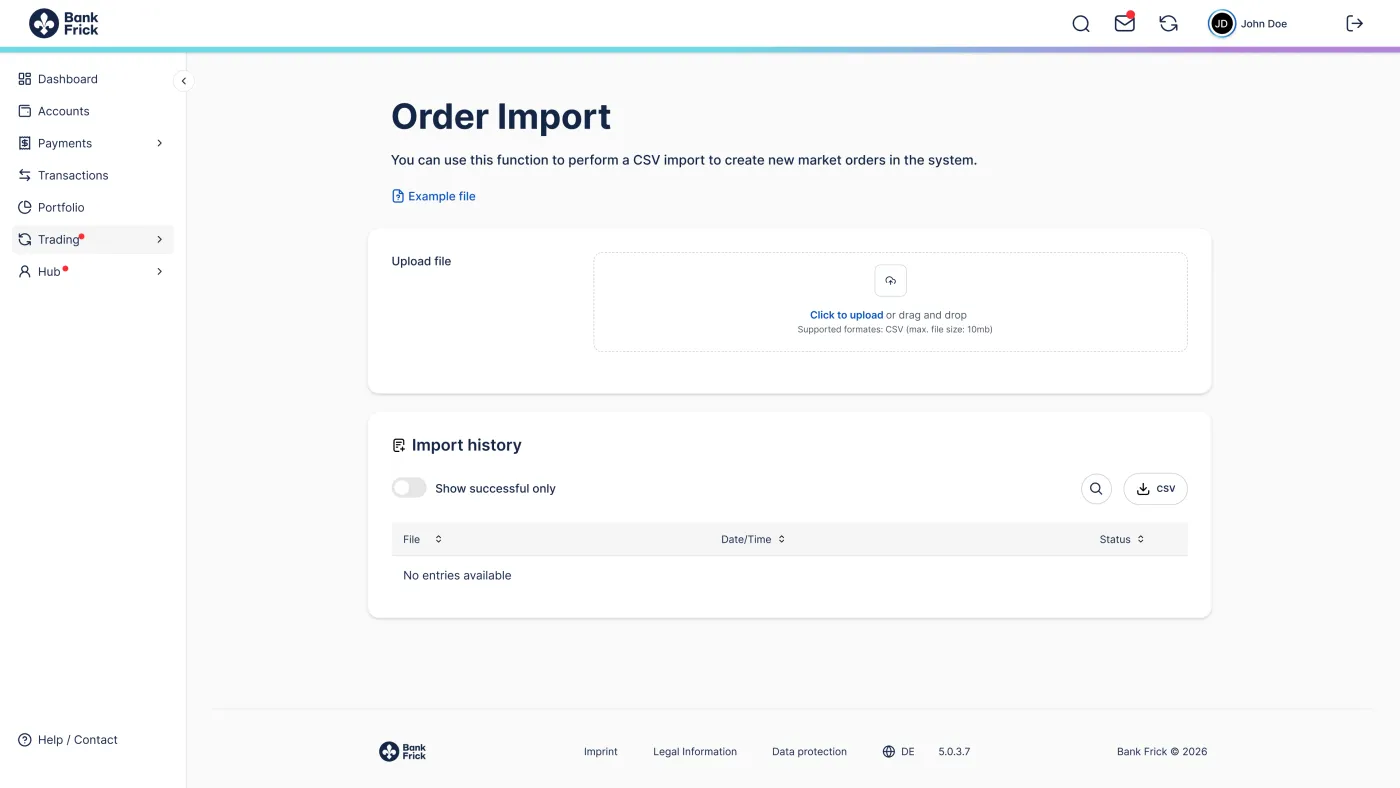Open Data protection footer link
Screen dimensions: 1400x788
click(x=809, y=752)
